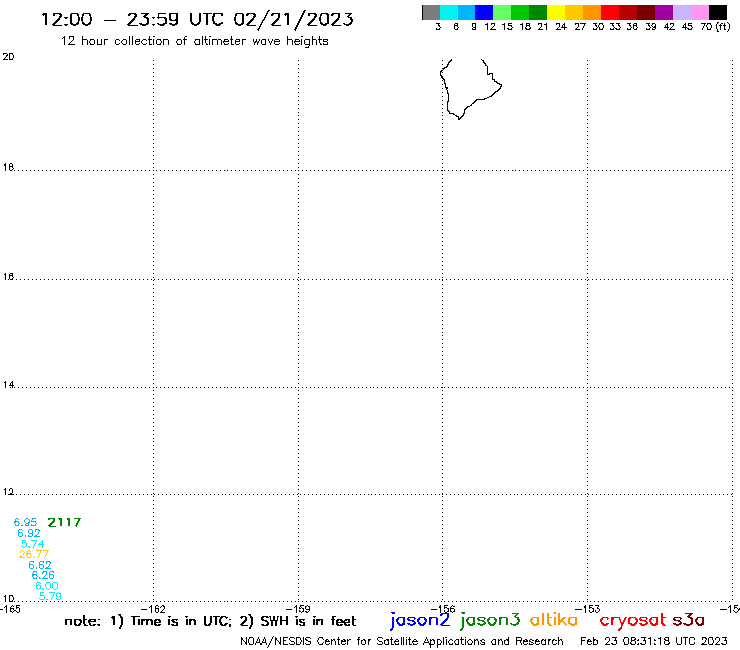Screen dimensions: 740x650
Task: Click the gray 3 ft color swatch
Action: point(431,13)
